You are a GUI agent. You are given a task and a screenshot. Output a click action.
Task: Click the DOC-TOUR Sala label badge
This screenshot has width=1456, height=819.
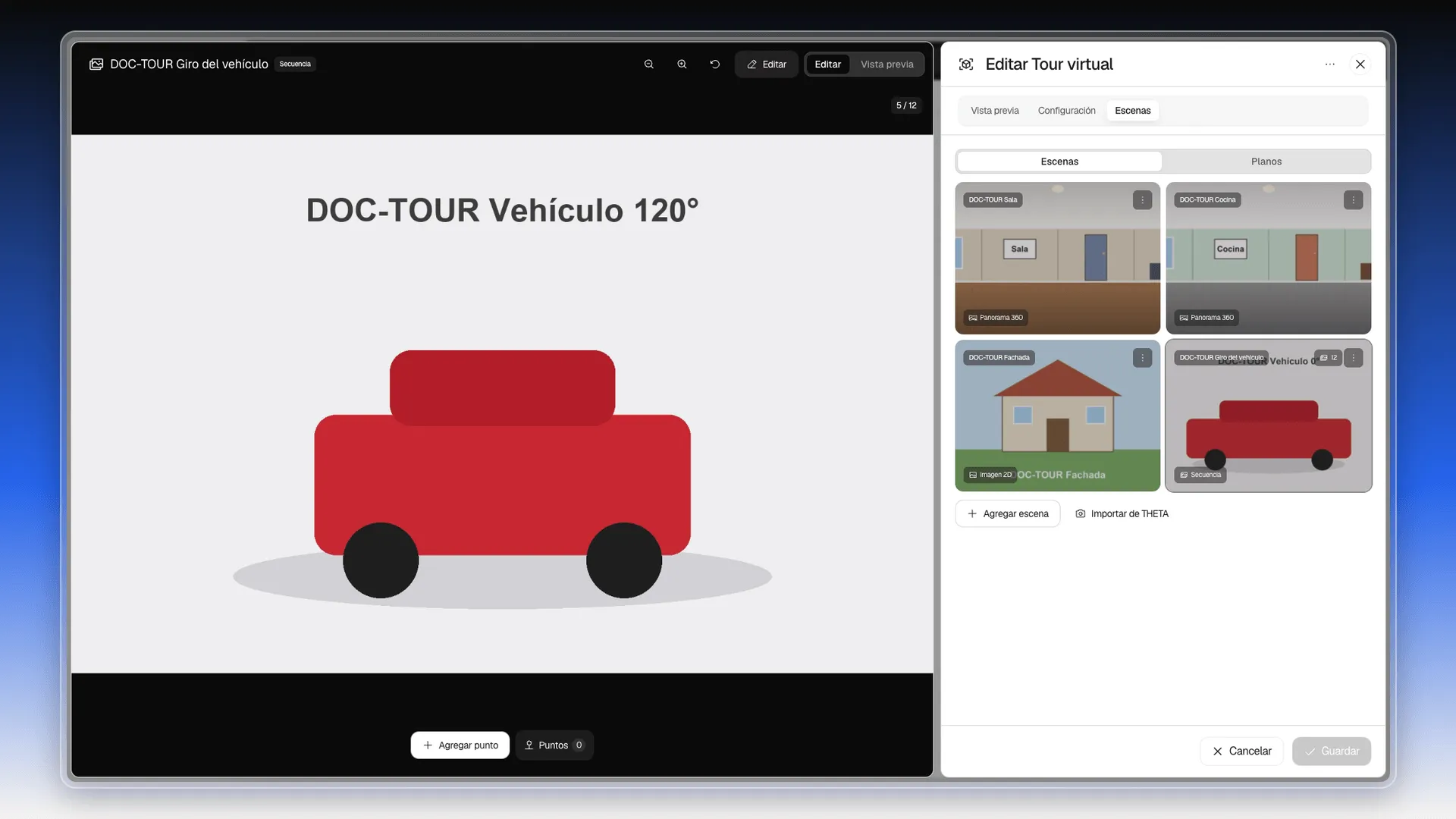(x=993, y=200)
